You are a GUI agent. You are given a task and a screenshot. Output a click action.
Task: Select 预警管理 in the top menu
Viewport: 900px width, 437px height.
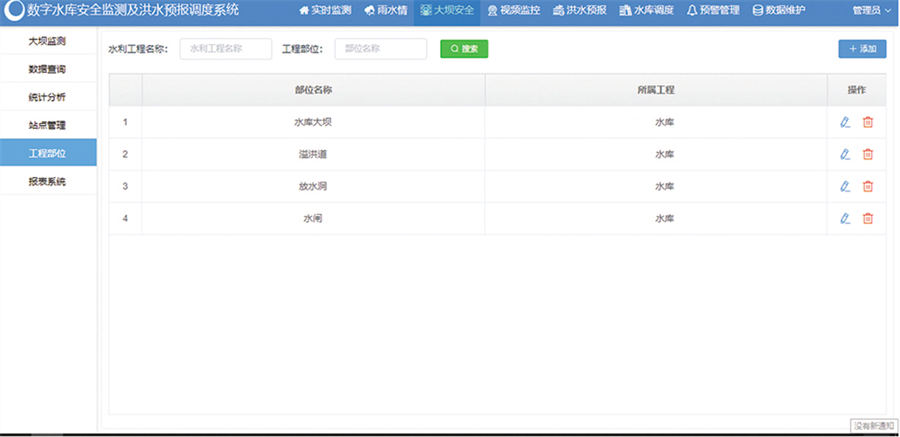coord(712,10)
